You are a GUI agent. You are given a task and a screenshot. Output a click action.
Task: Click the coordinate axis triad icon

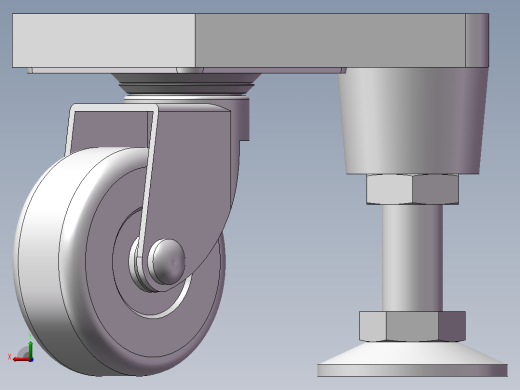21,348
